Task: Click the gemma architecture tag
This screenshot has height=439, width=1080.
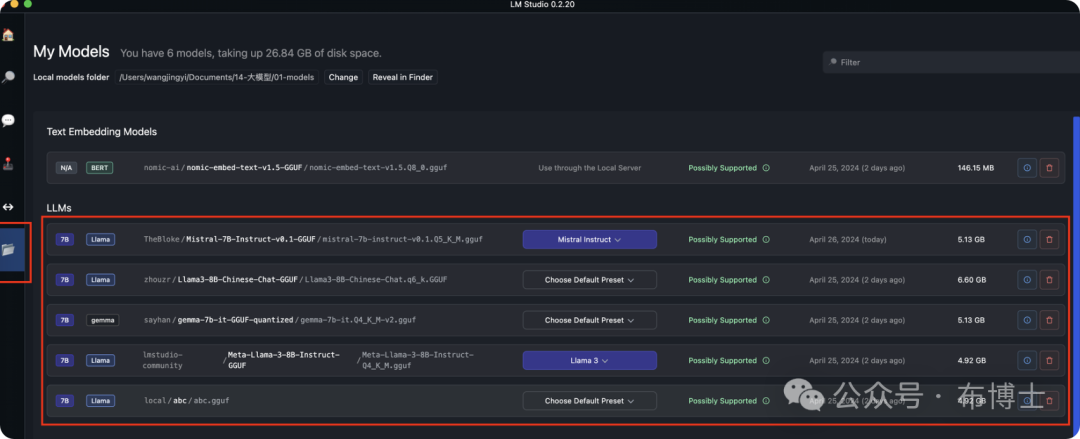Action: click(x=103, y=320)
